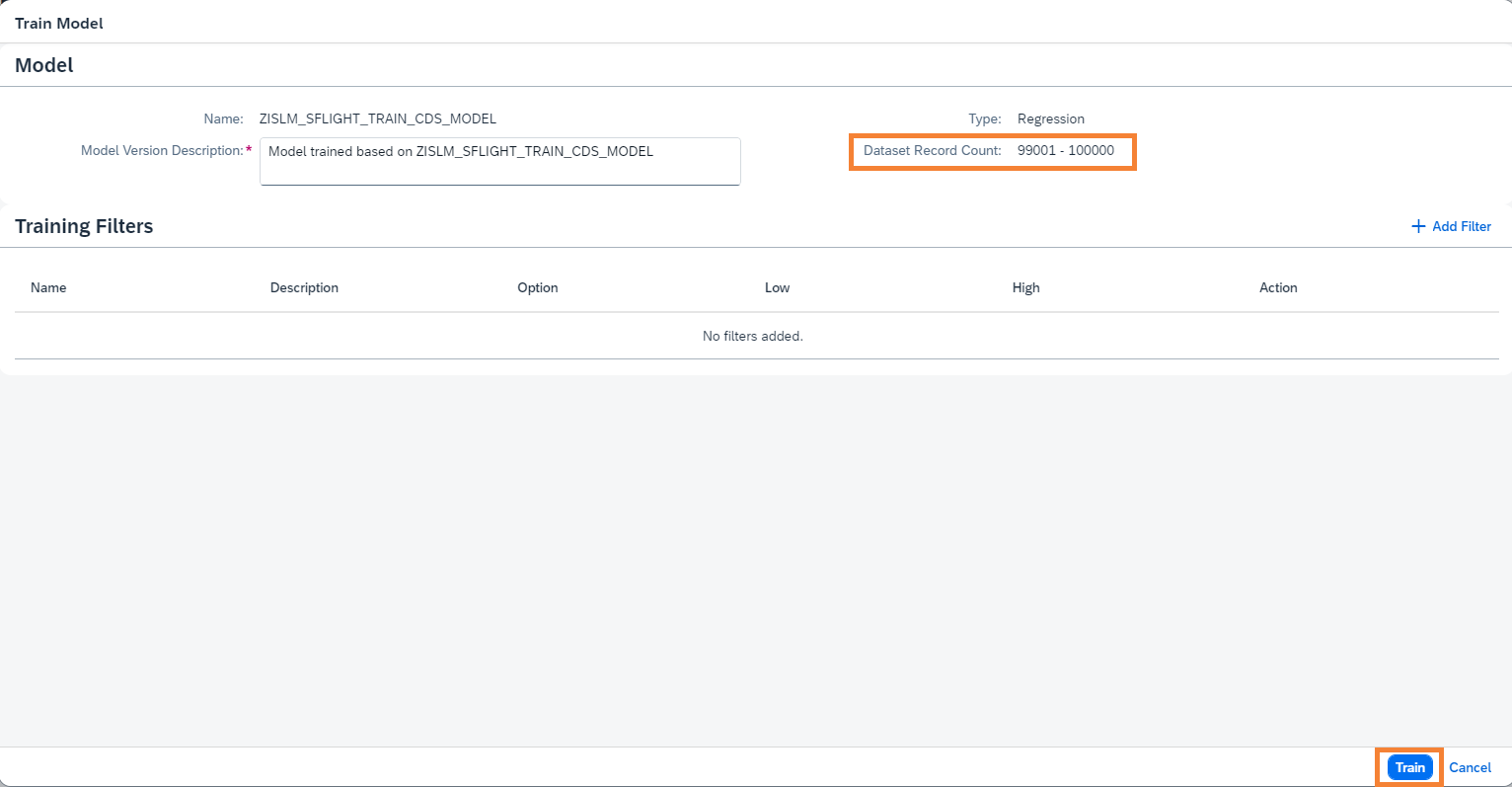1512x787 pixels.
Task: Click the record count 99001 - 100000
Action: click(x=1065, y=150)
